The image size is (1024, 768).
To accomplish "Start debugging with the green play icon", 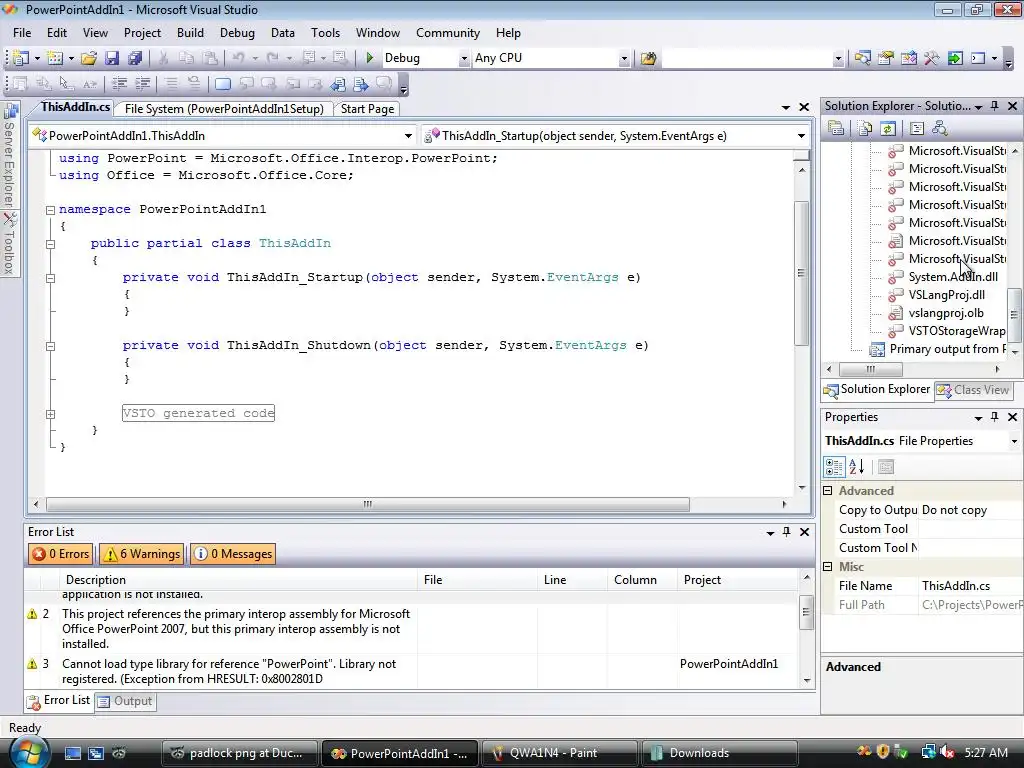I will coord(370,58).
